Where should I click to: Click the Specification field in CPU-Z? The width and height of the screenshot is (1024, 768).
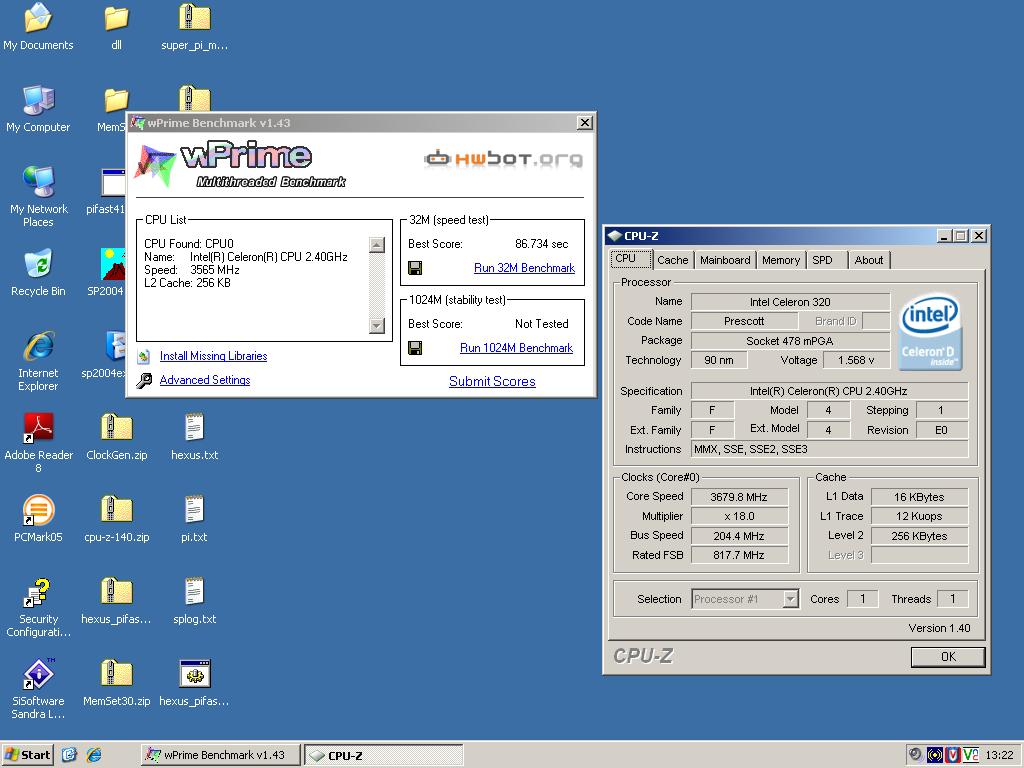tap(829, 391)
